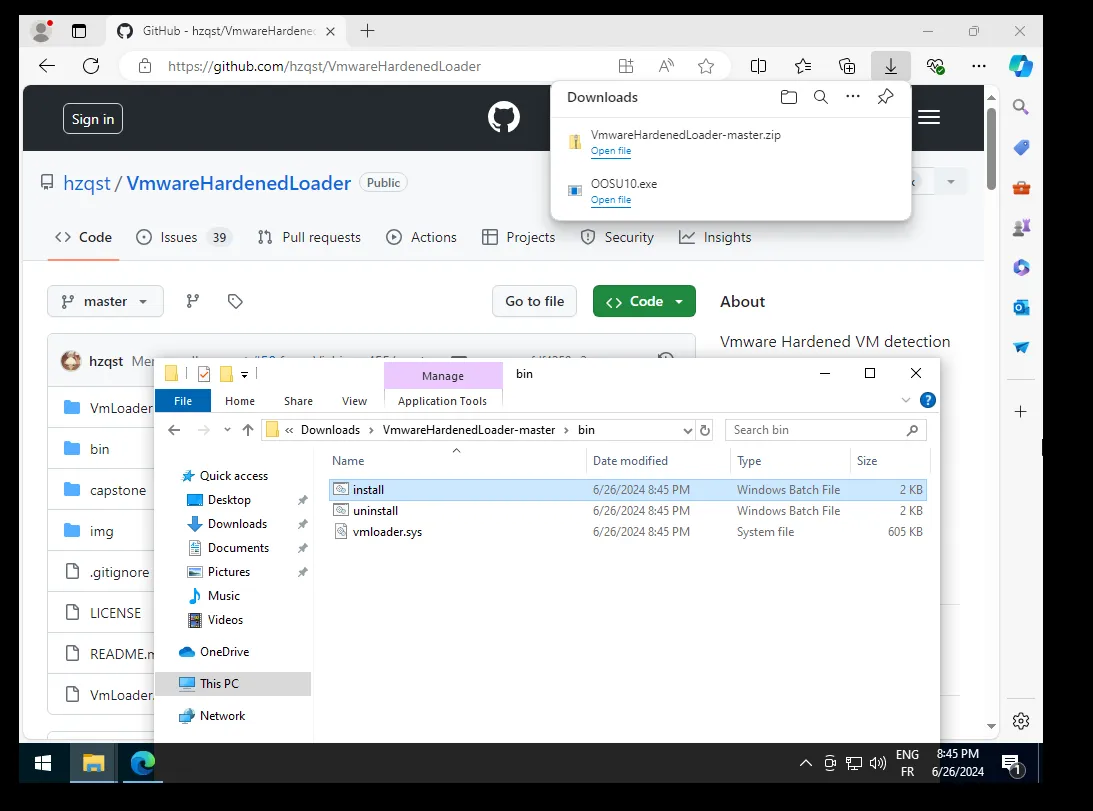Open the View ribbon tab
This screenshot has width=1093, height=811.
point(354,401)
